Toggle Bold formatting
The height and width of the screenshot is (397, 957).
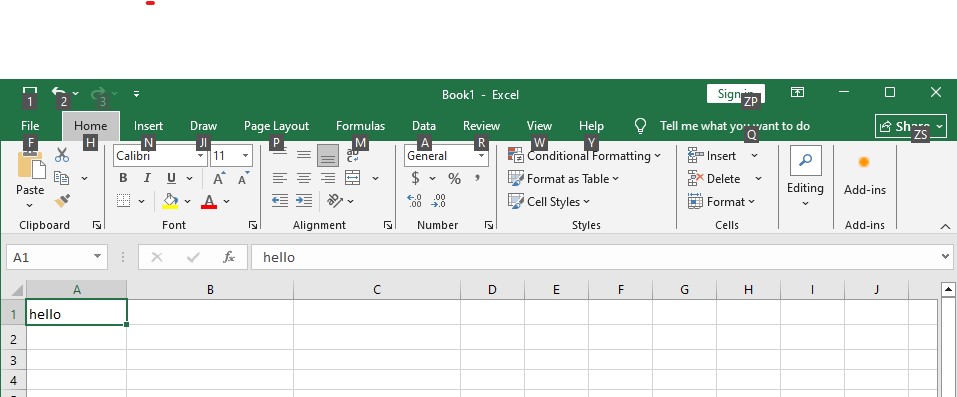point(123,178)
